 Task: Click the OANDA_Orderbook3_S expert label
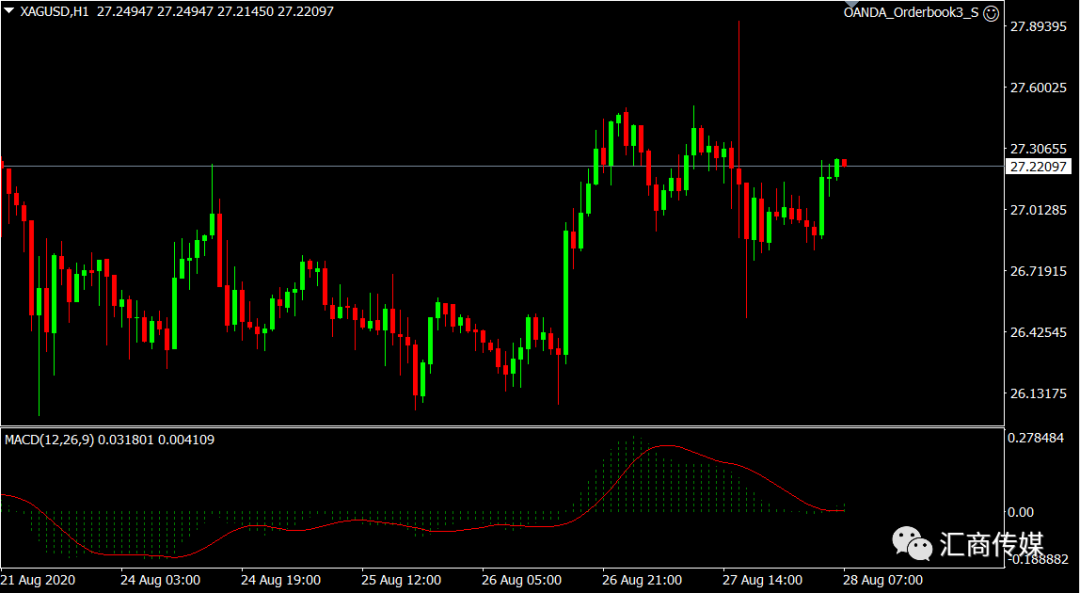tap(911, 13)
